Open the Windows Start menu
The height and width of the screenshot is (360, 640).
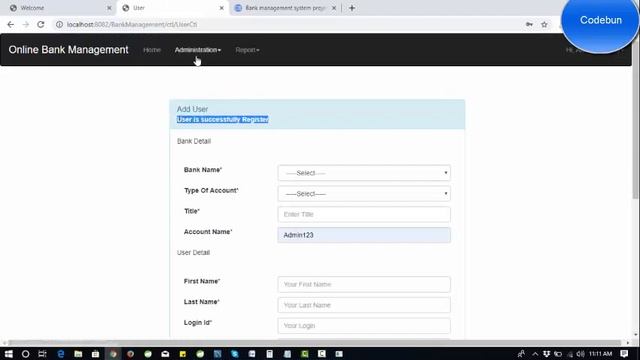(9, 354)
